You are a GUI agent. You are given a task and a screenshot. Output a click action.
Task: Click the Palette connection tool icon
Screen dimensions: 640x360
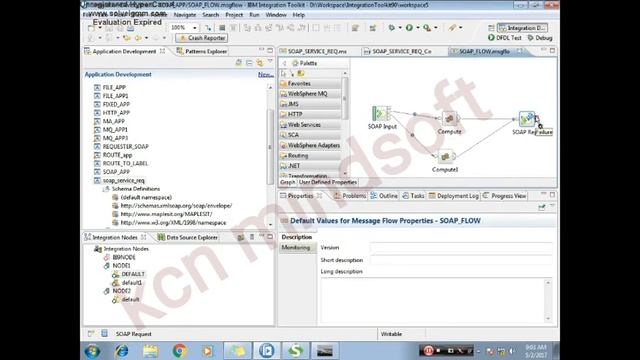point(292,73)
